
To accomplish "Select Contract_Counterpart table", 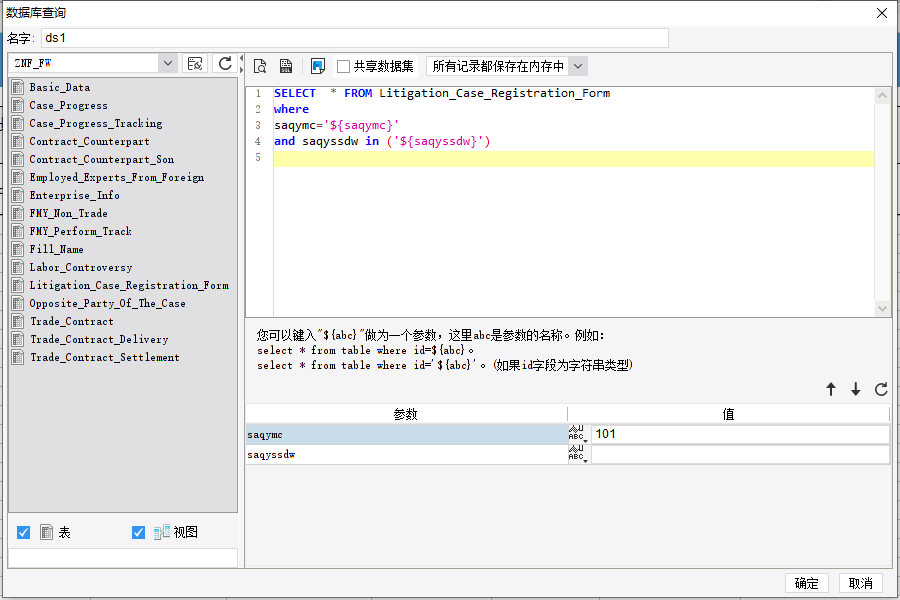I will tap(90, 141).
